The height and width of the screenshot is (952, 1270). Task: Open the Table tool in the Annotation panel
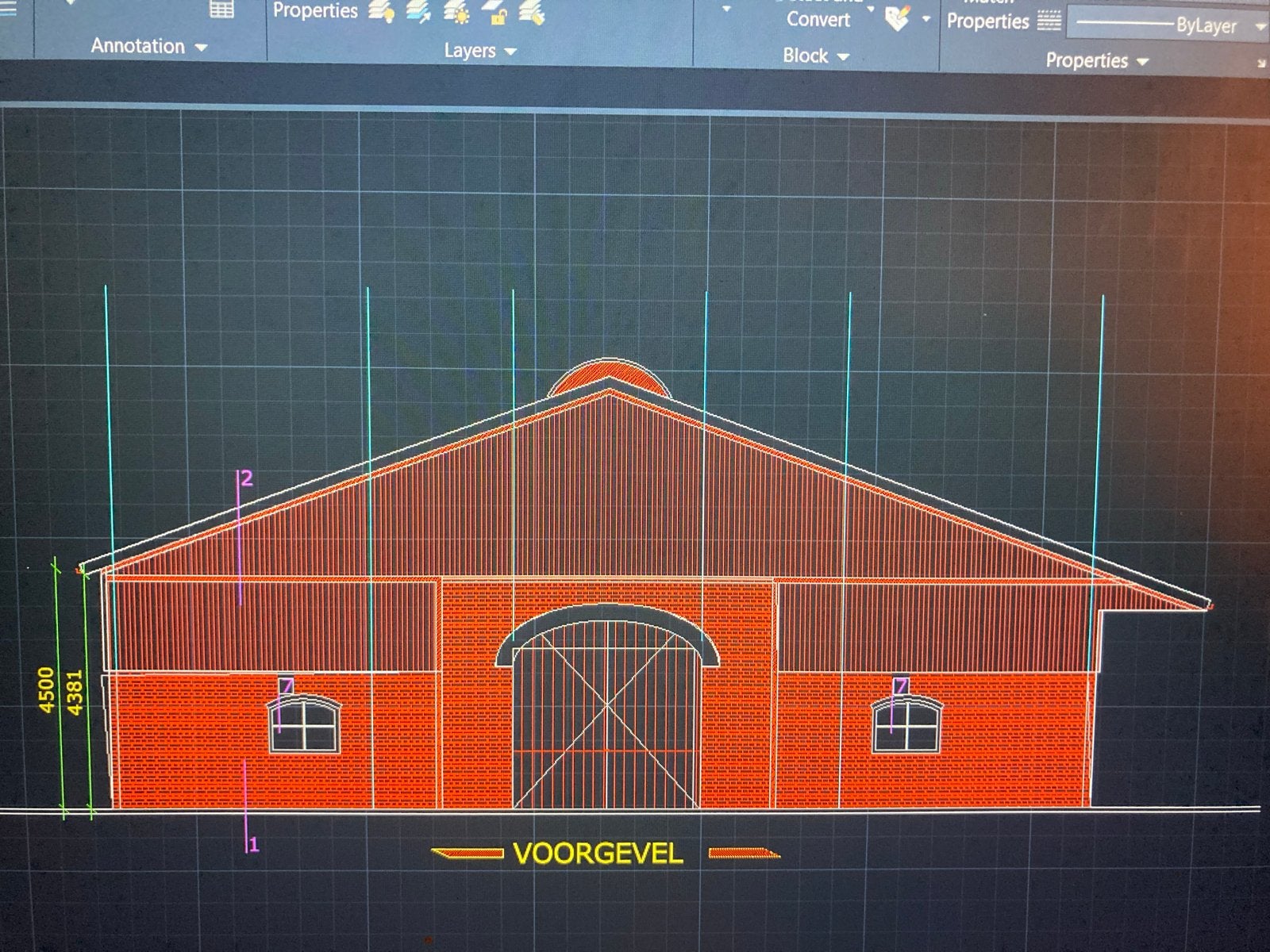(221, 9)
